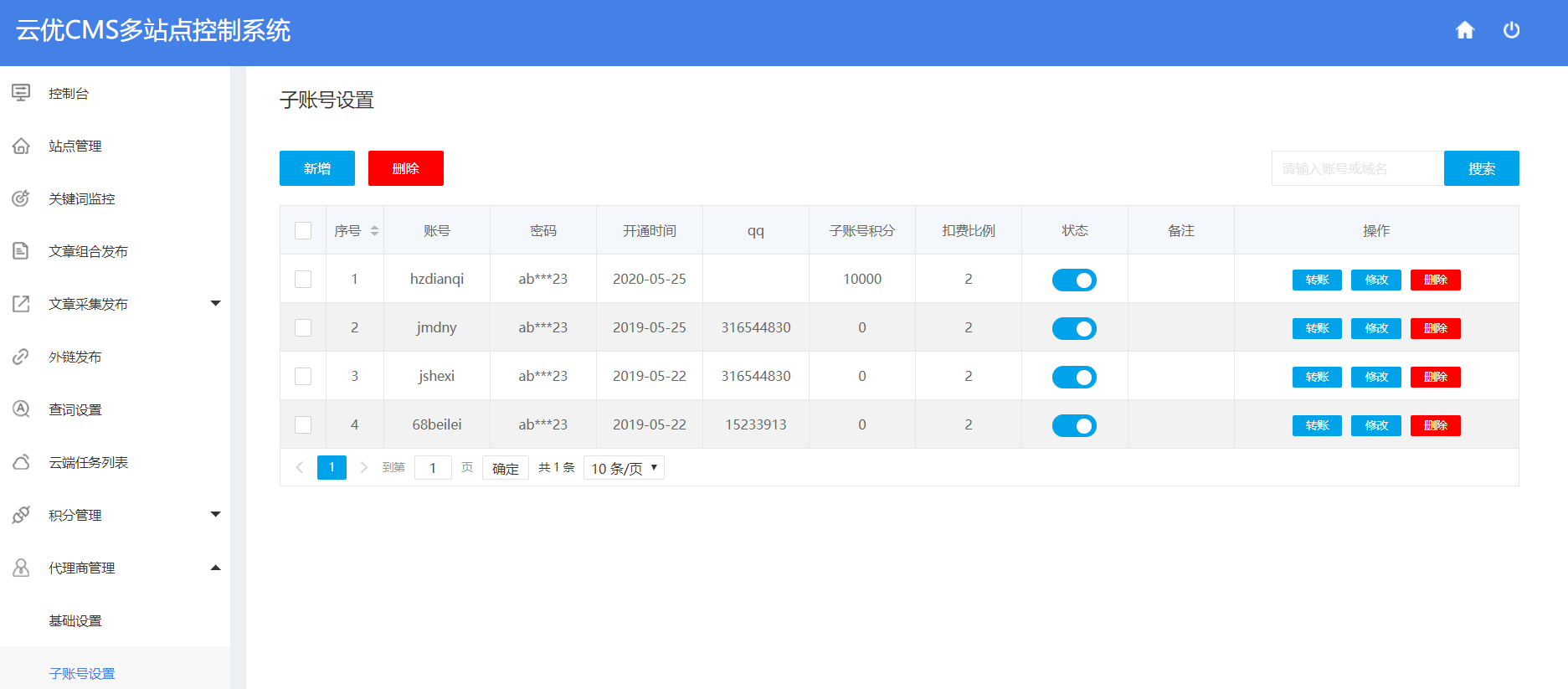The image size is (1568, 689).
Task: Click row 删除 for hzdianqi
Action: 1436,280
